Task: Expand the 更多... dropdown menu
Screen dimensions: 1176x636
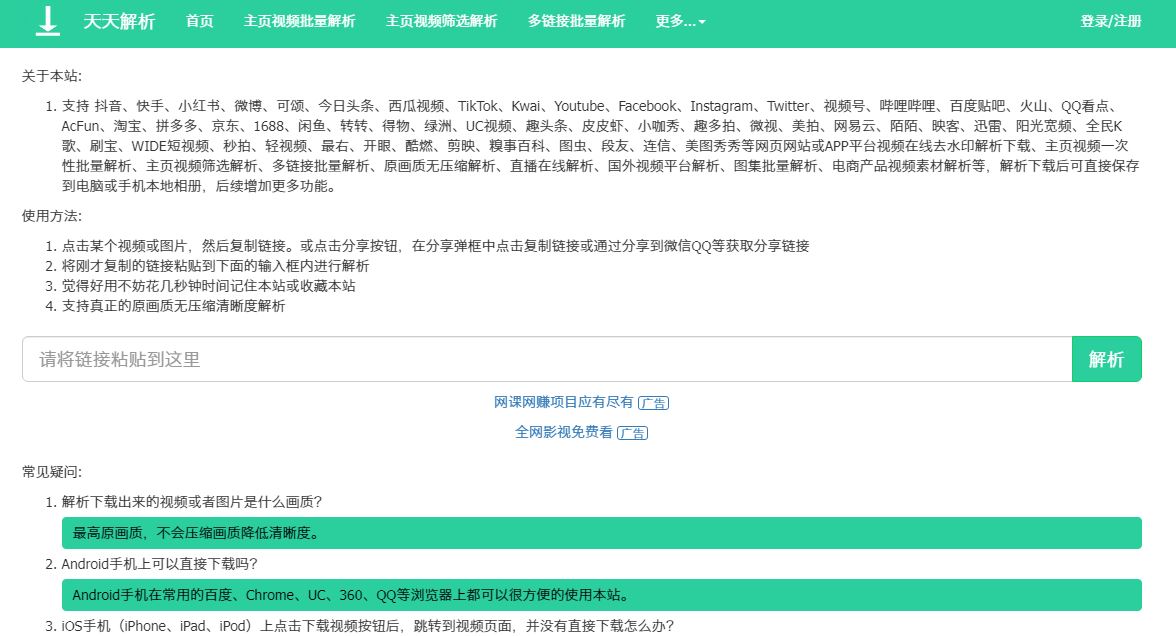Action: click(x=680, y=21)
